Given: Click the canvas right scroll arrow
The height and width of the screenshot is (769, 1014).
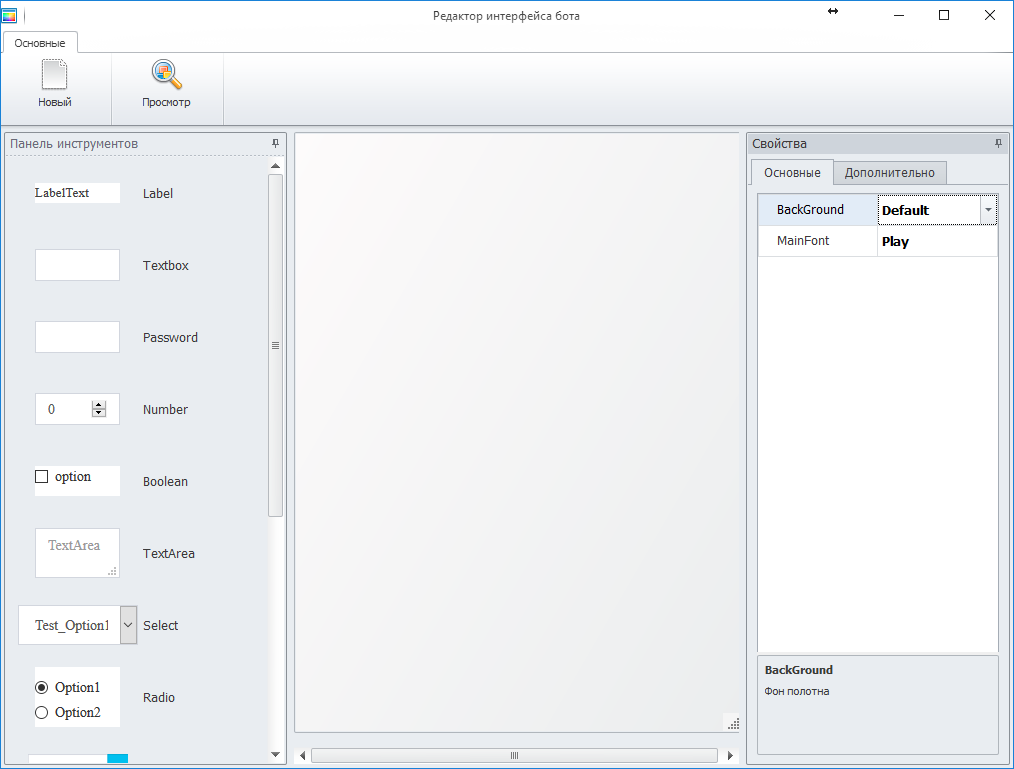Looking at the screenshot, I should click(x=730, y=755).
